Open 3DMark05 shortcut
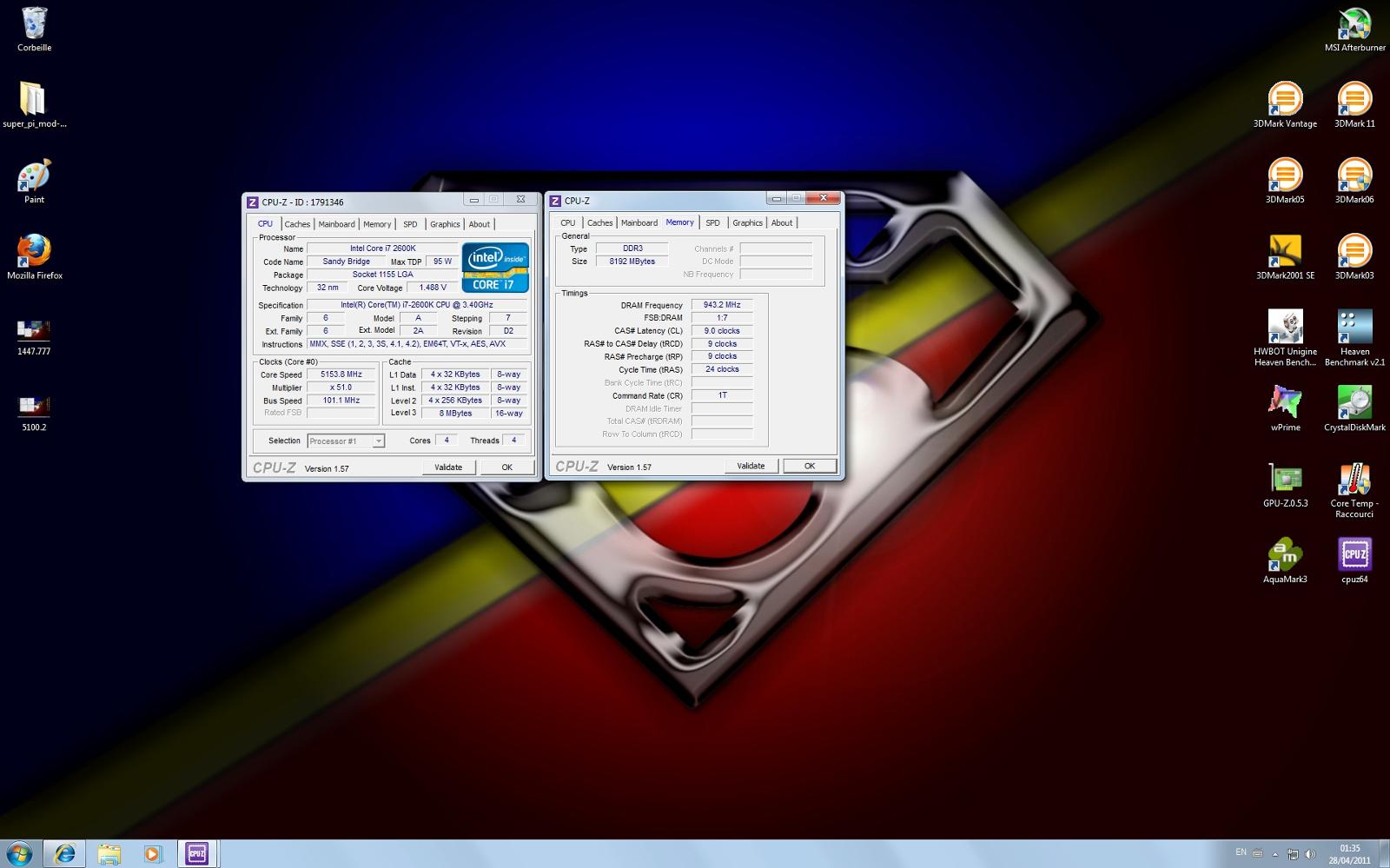Image resolution: width=1390 pixels, height=868 pixels. (x=1285, y=181)
